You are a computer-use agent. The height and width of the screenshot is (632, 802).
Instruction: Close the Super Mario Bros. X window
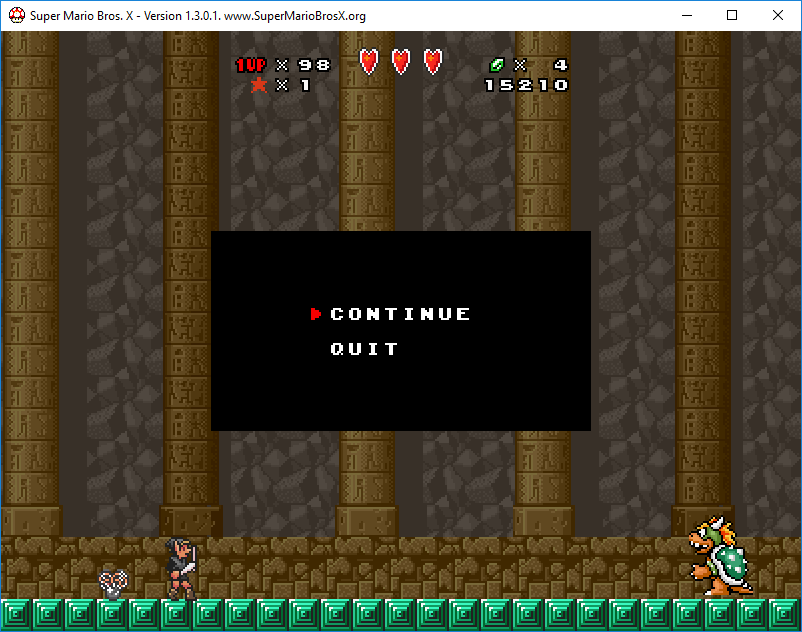(x=778, y=15)
